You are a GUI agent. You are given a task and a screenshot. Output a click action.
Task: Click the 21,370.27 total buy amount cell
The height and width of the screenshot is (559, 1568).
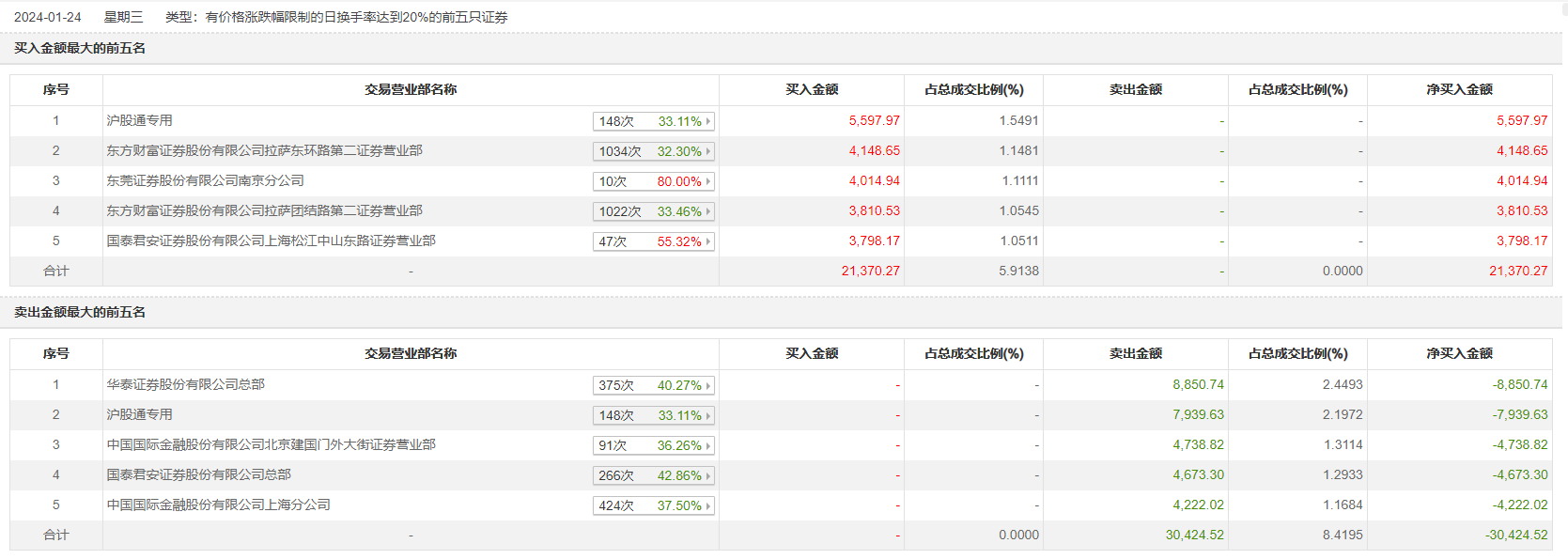pyautogui.click(x=870, y=271)
